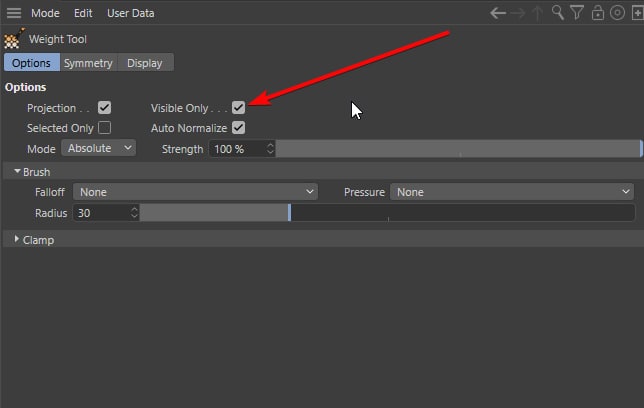Uncheck the Auto Normalize checkbox
This screenshot has width=644, height=408.
tap(238, 128)
